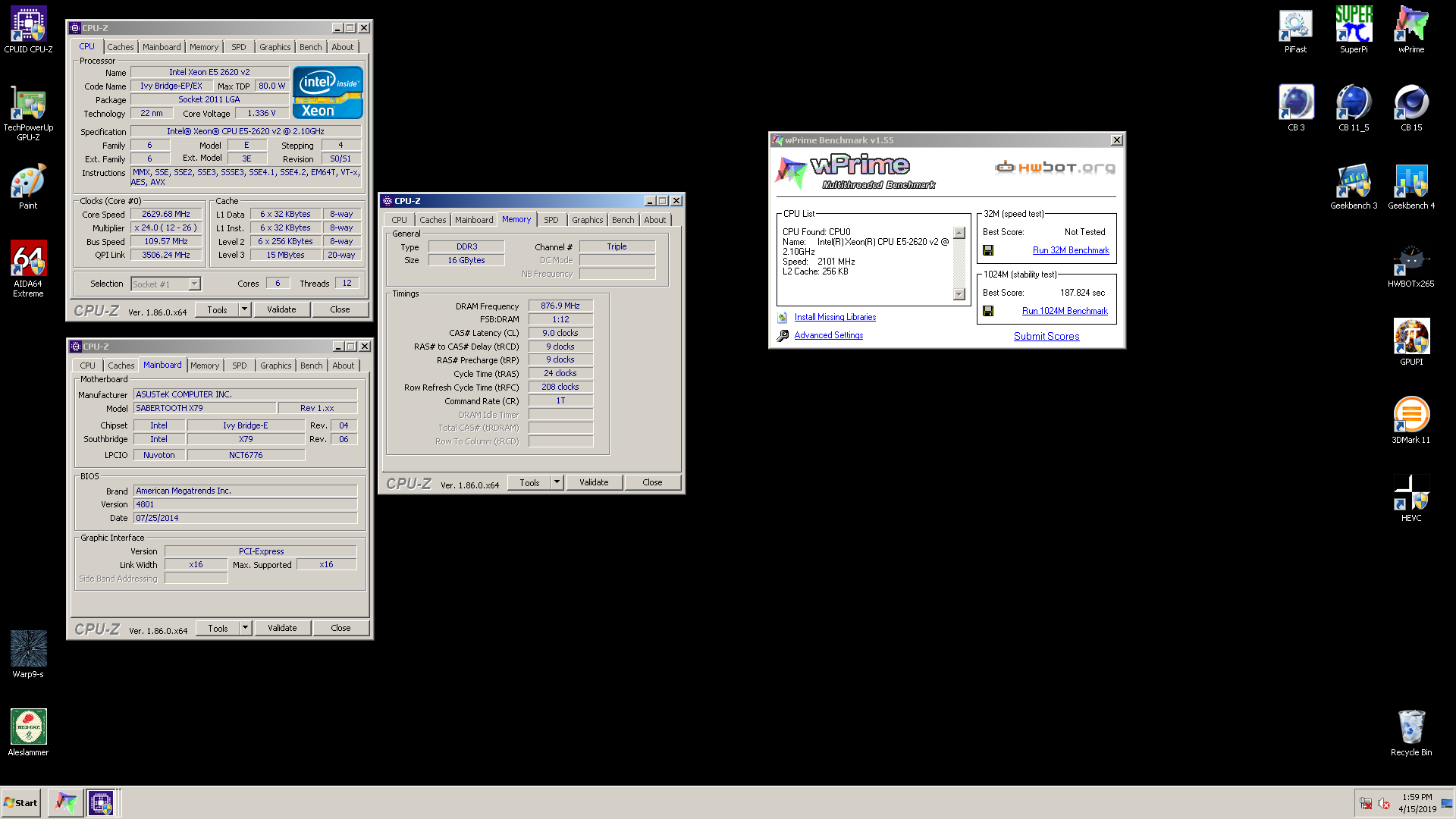
Task: Open Install Missing Libraries link
Action: pyautogui.click(x=835, y=317)
